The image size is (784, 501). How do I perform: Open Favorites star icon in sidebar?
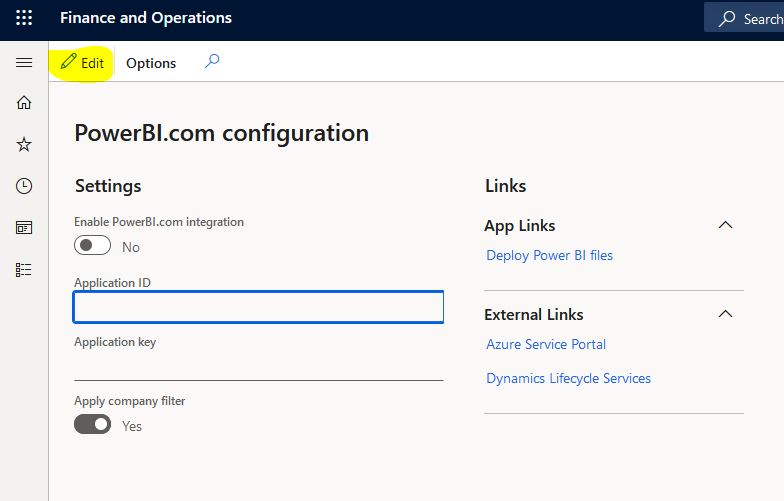[24, 144]
